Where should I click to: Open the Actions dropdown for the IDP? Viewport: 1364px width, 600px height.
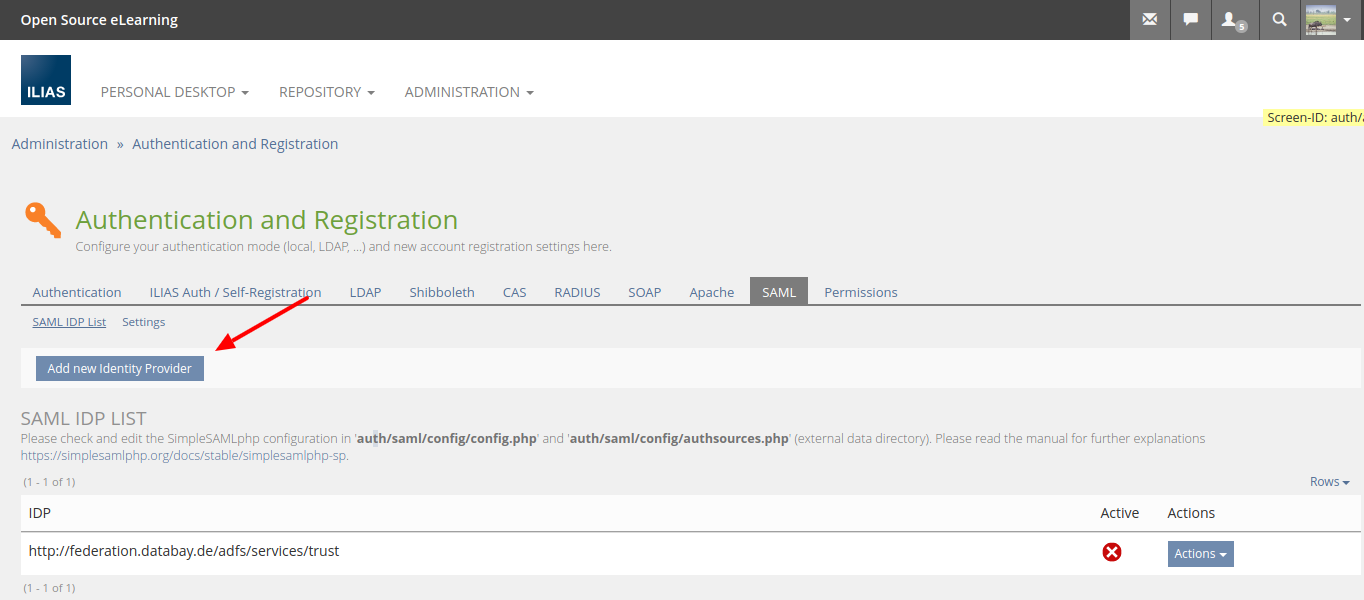click(x=1200, y=554)
